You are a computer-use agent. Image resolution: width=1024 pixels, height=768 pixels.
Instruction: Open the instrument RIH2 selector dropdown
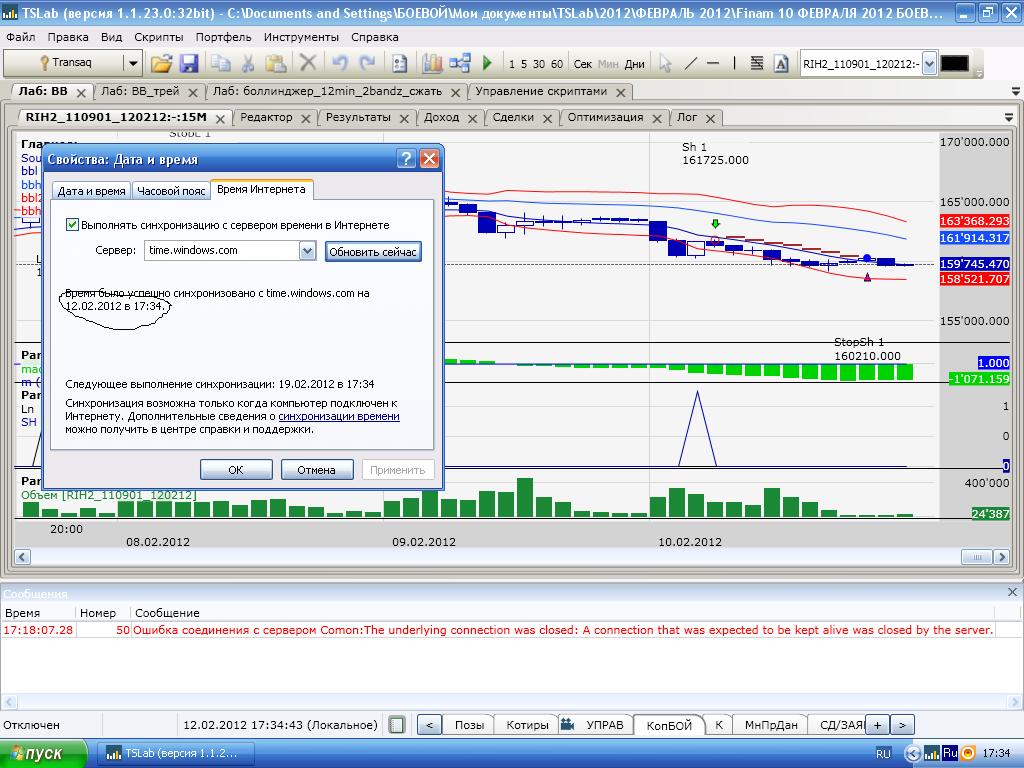click(929, 63)
